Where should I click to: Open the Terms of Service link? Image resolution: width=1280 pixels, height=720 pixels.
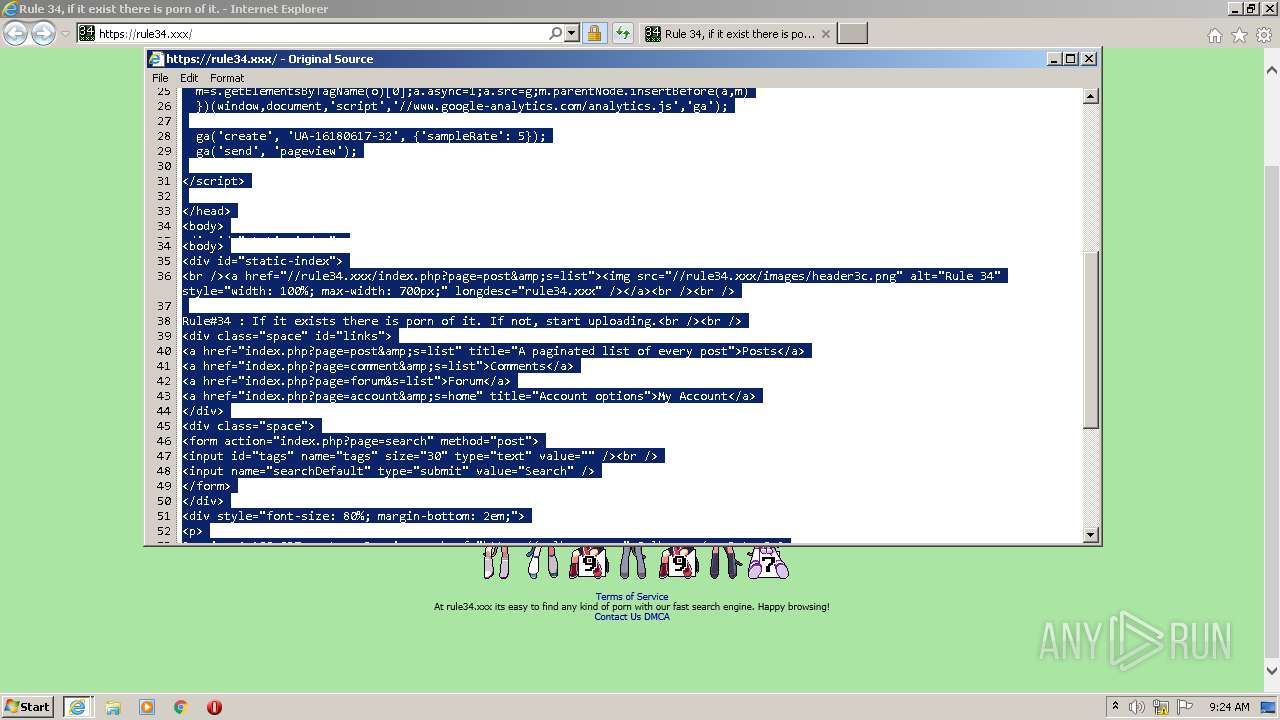pyautogui.click(x=632, y=597)
